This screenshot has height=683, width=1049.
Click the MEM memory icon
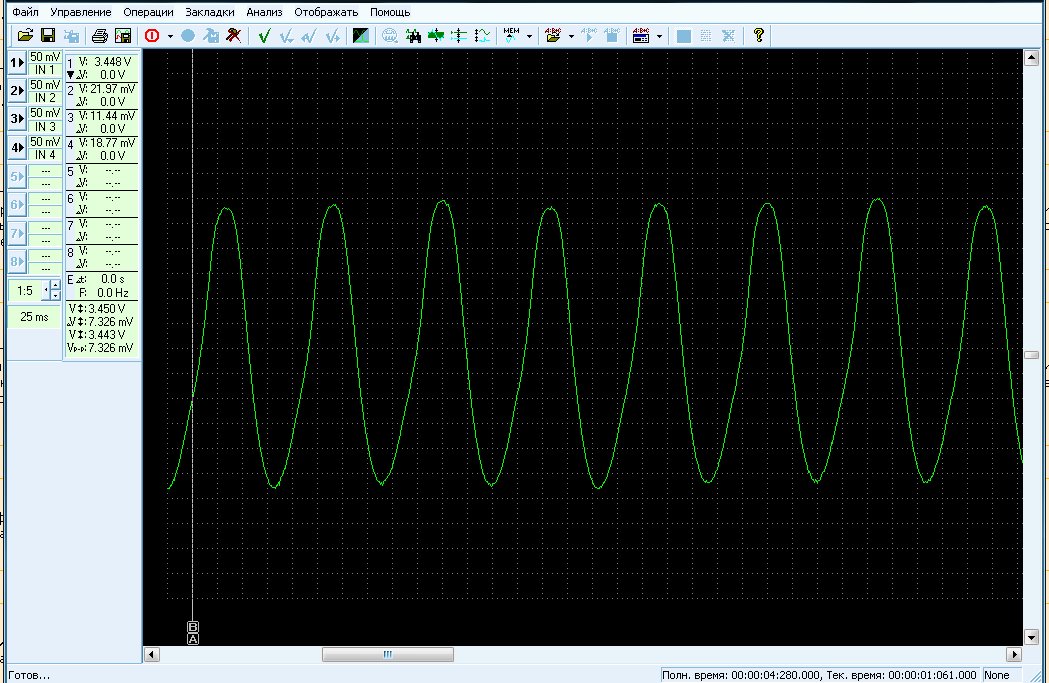(x=511, y=35)
